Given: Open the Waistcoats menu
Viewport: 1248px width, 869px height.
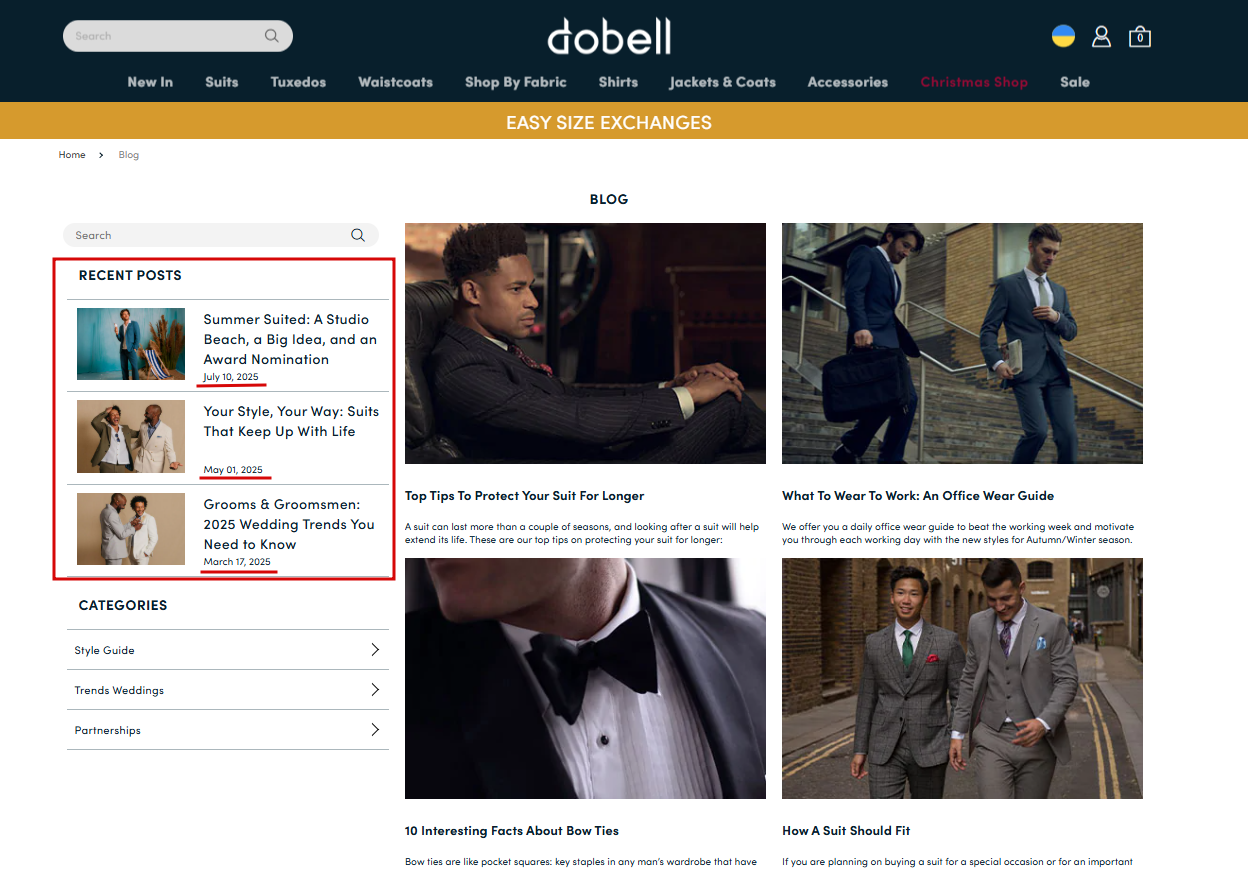Looking at the screenshot, I should [396, 82].
